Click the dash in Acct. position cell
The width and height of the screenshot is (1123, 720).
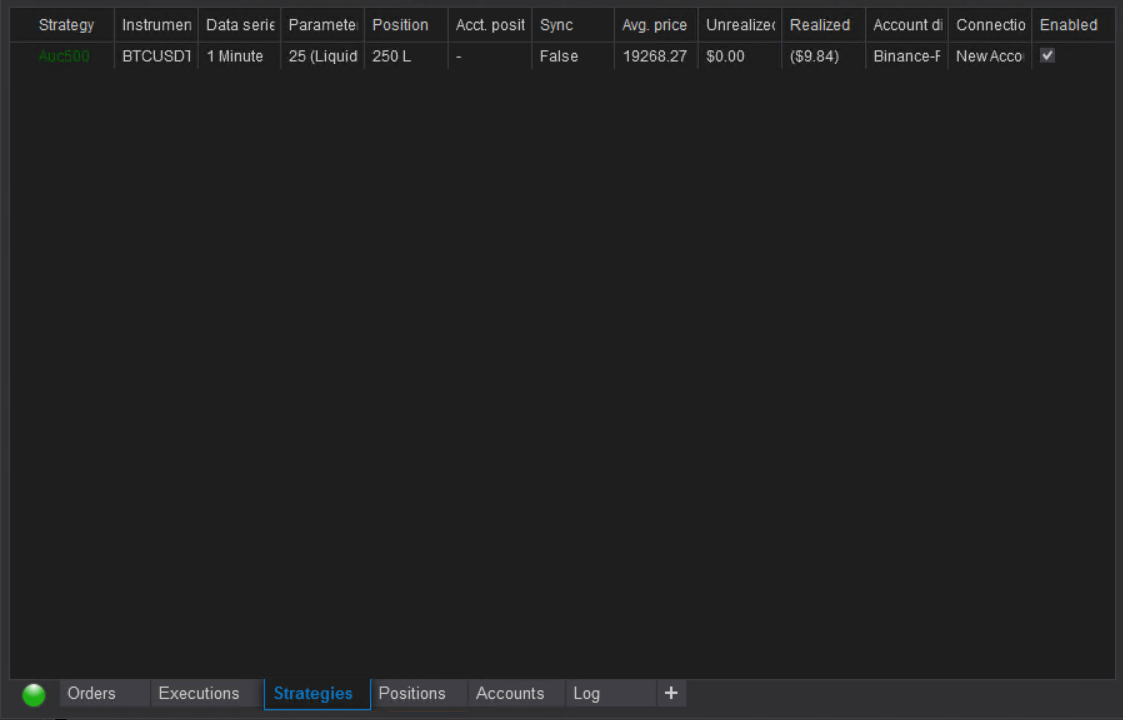490,56
